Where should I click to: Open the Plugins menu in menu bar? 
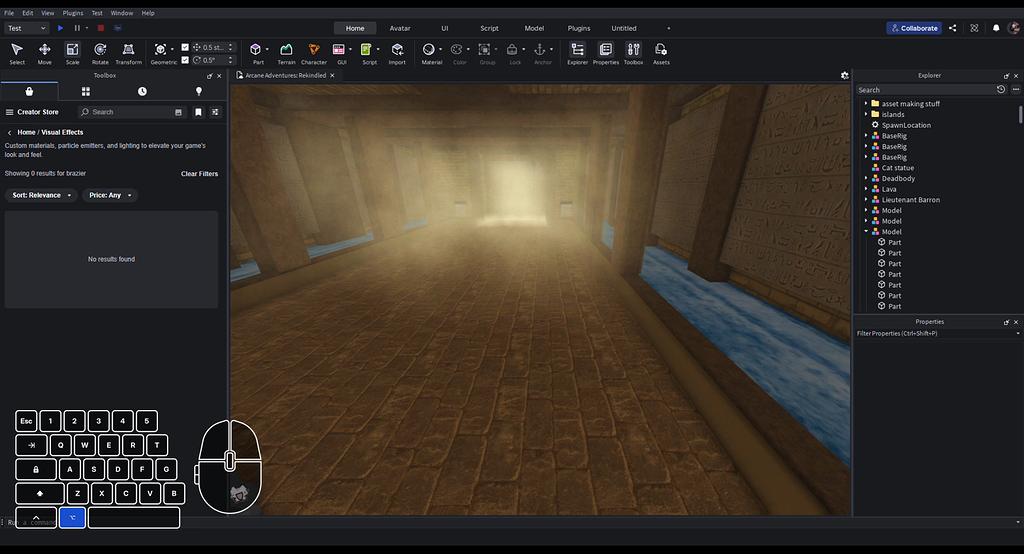click(72, 13)
